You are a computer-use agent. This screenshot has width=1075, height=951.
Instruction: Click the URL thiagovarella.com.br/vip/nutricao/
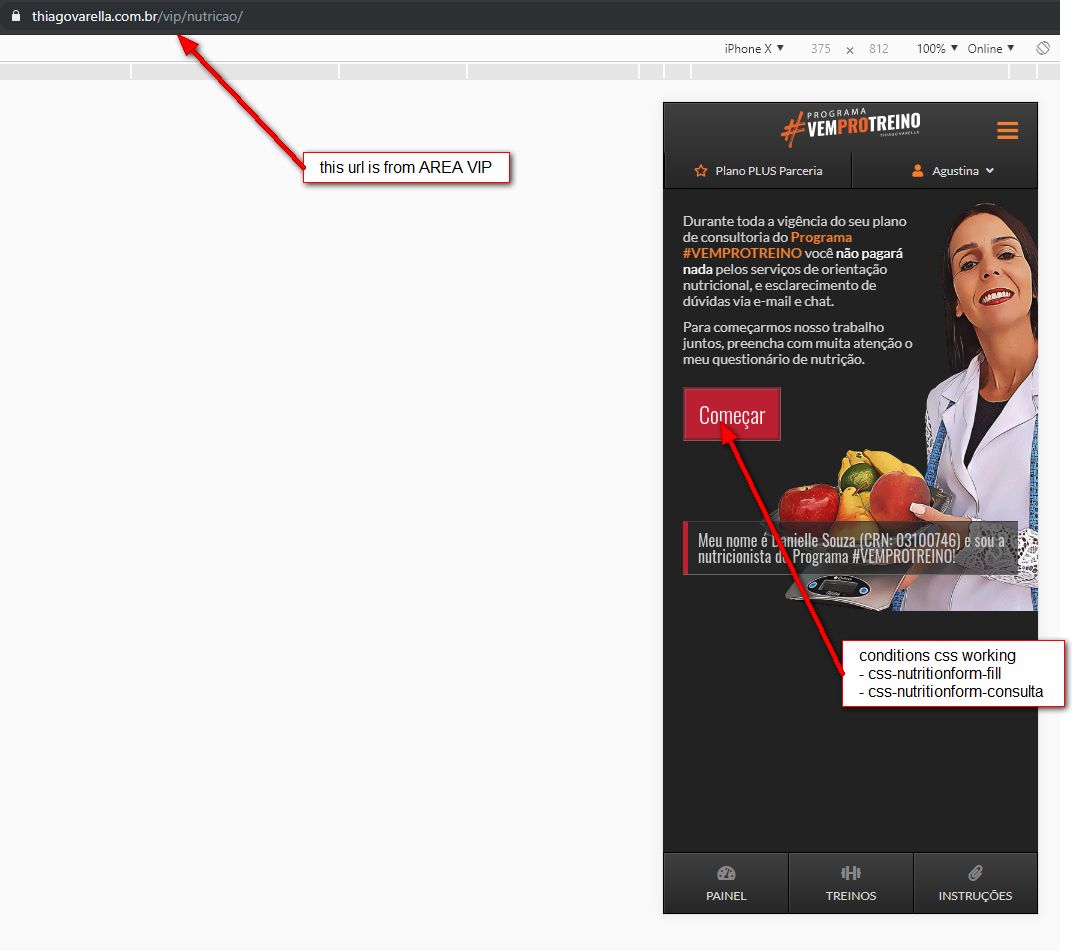click(137, 16)
